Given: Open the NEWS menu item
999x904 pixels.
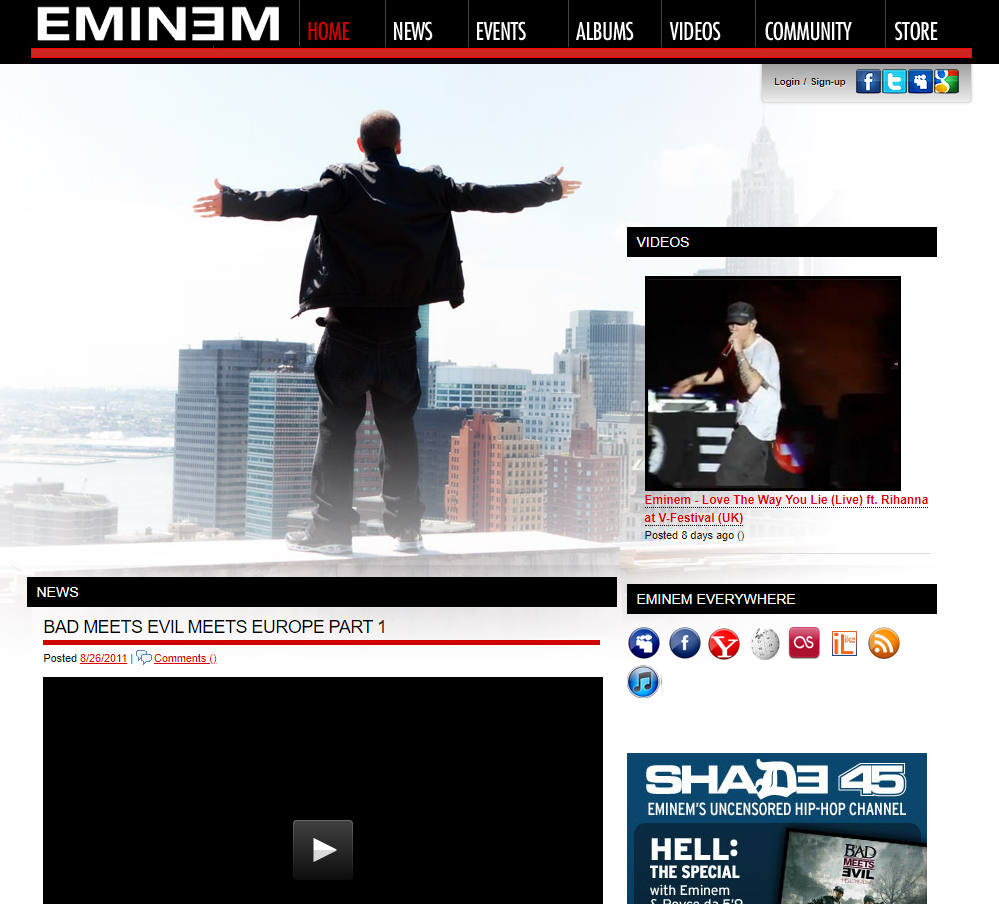Looking at the screenshot, I should pos(412,31).
